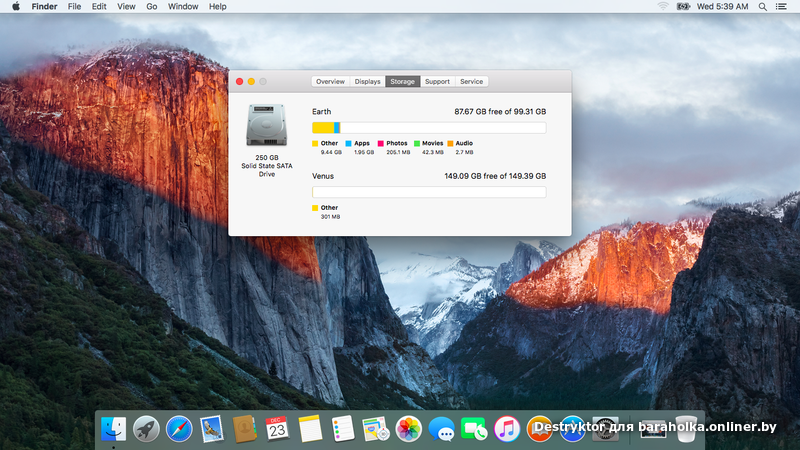Open Calendar showing 23 in Dock
800x450 pixels.
(x=277, y=429)
